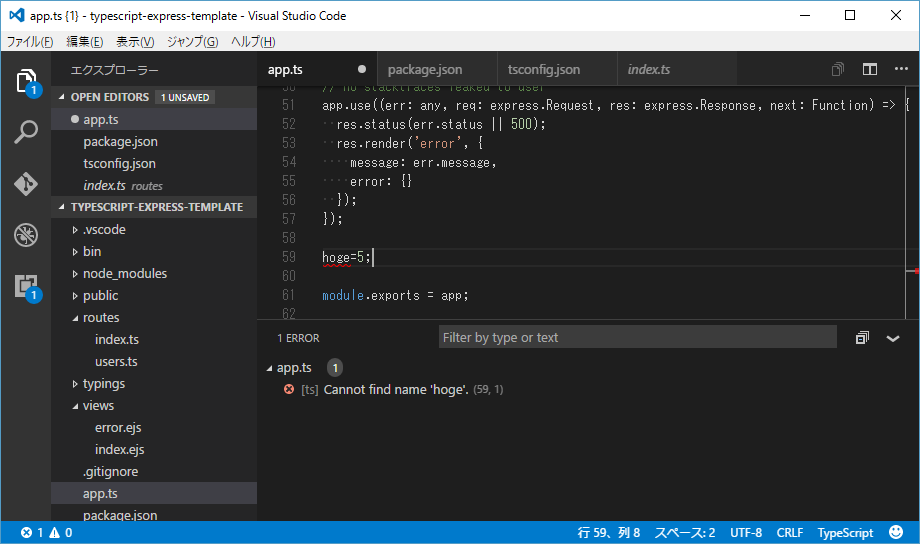Click line and column indicator 行 59、列 8
This screenshot has height=544, width=920.
[608, 532]
